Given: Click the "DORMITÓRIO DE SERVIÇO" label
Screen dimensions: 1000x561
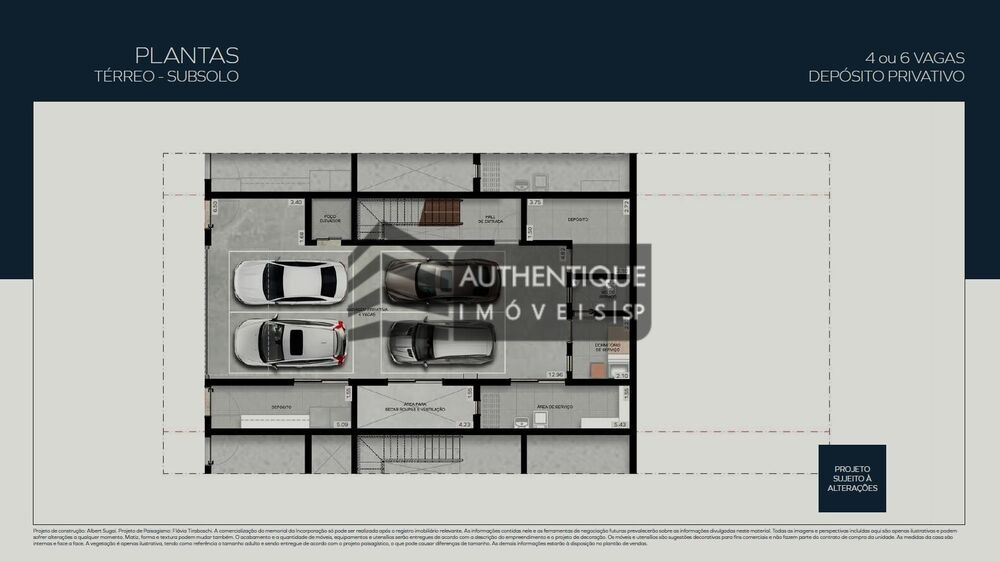Looking at the screenshot, I should [x=607, y=347].
